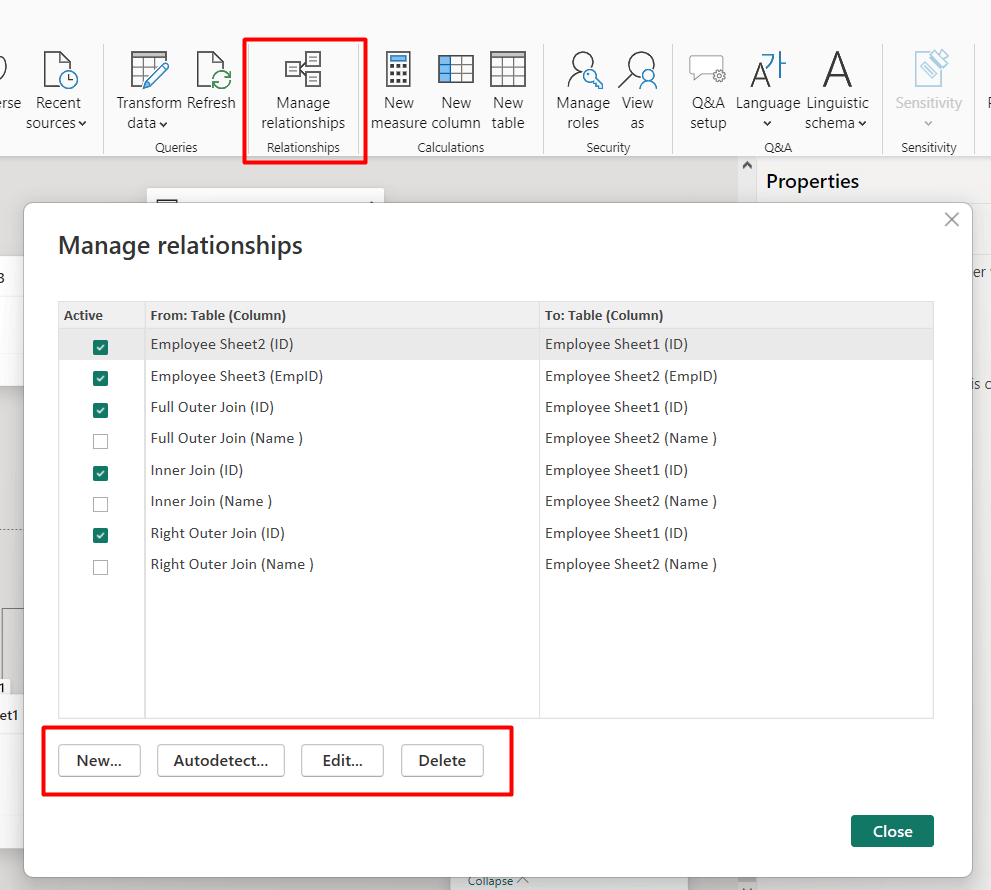Open Manage roles in the Security group
This screenshot has height=890, width=991.
[x=583, y=91]
